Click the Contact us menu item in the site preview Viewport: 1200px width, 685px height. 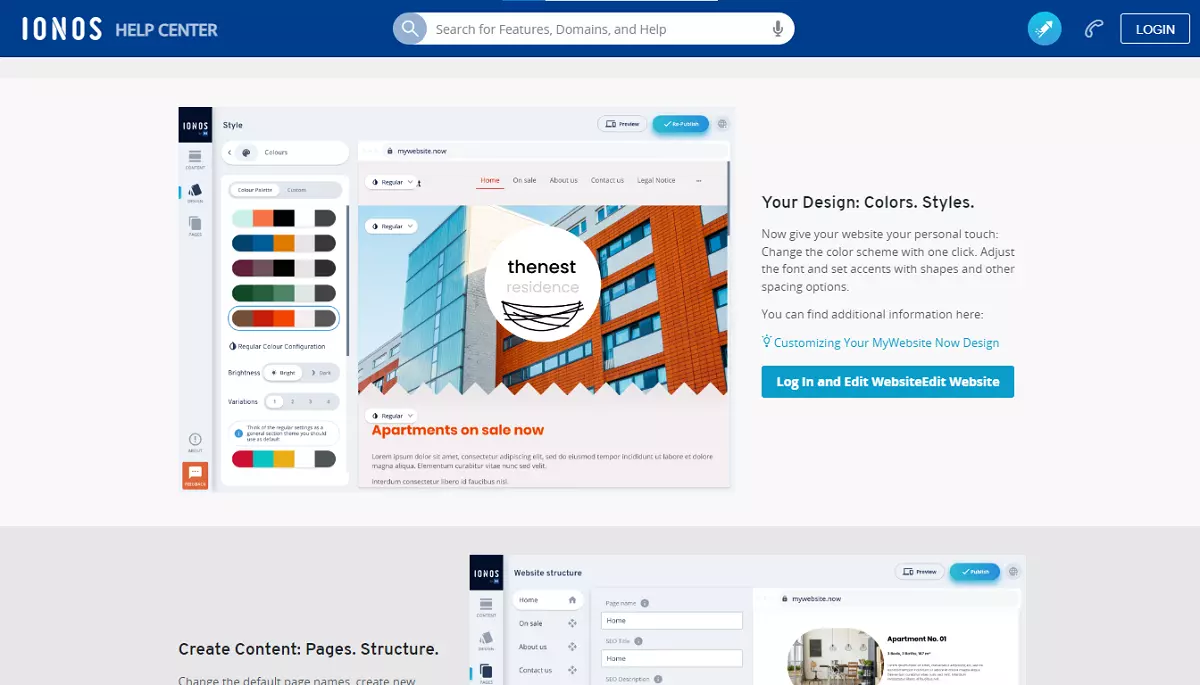coord(607,180)
